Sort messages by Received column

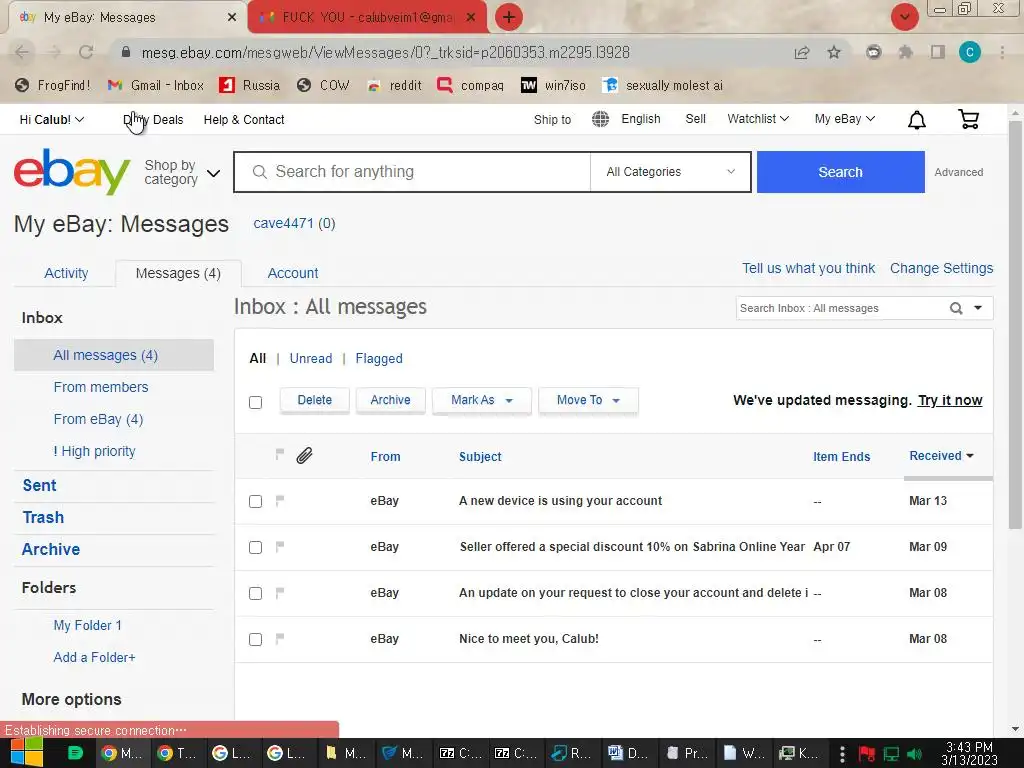pyautogui.click(x=941, y=456)
